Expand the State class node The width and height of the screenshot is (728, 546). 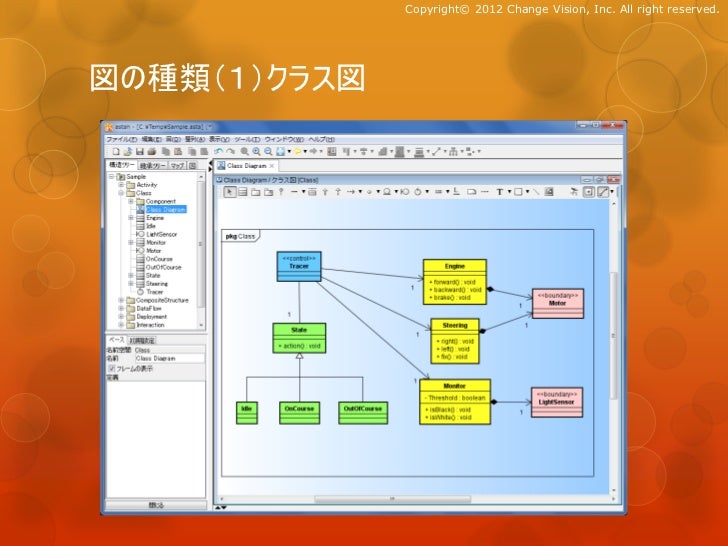131,275
